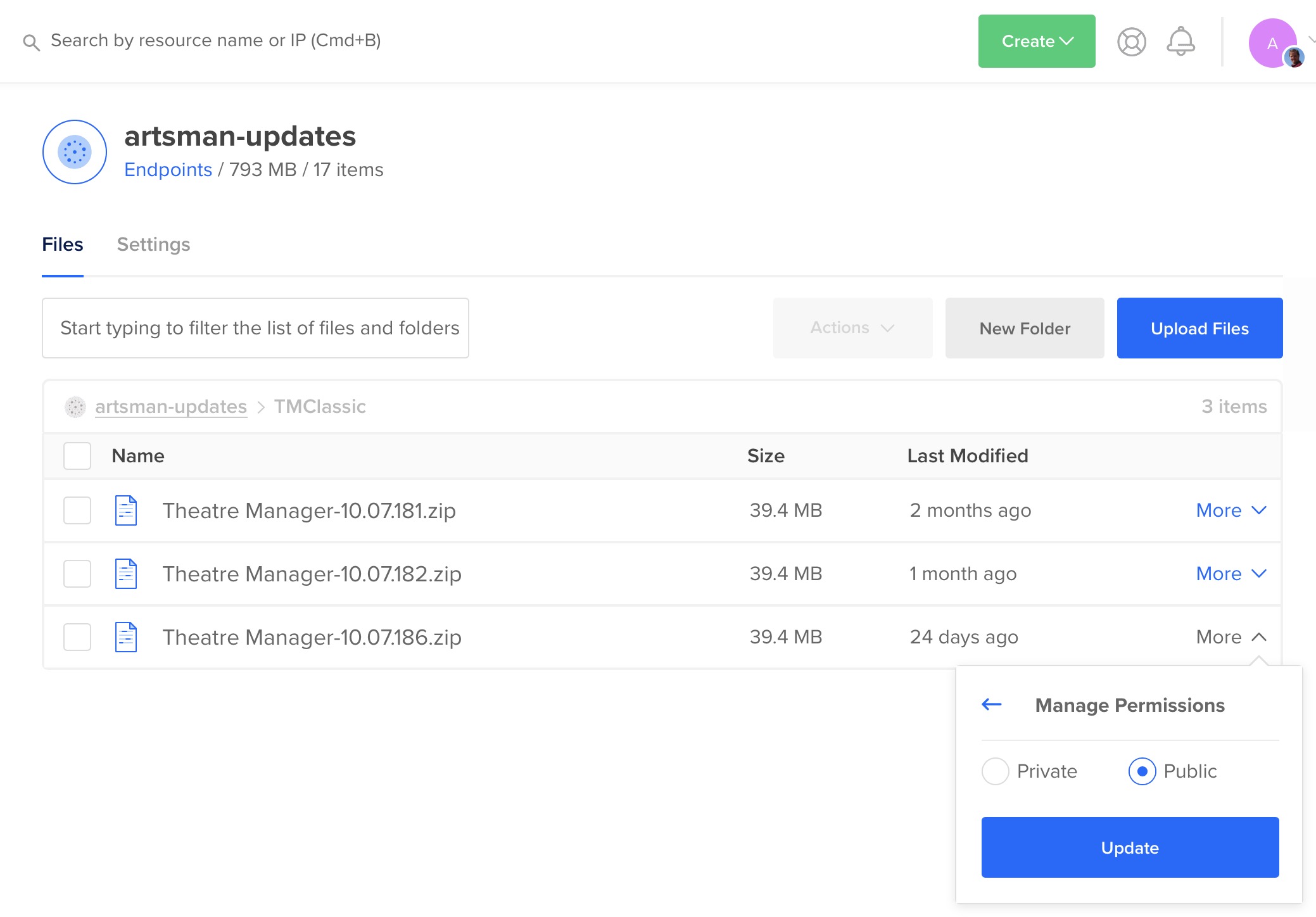Check the box for Theatre Manager-10.07.186.zip

(x=77, y=637)
